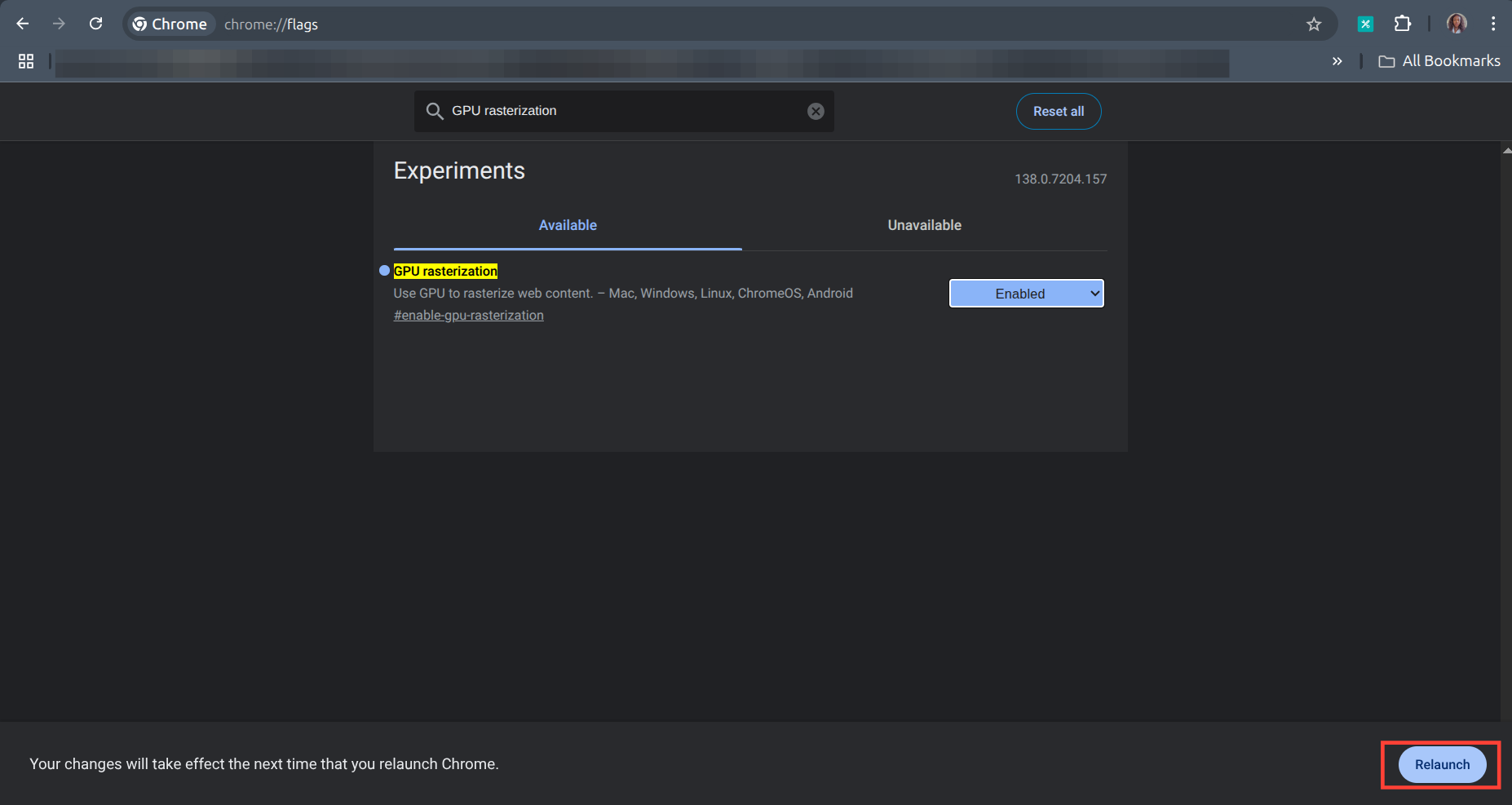The height and width of the screenshot is (805, 1512).
Task: Open Chrome's three-dot menu
Action: (1492, 24)
